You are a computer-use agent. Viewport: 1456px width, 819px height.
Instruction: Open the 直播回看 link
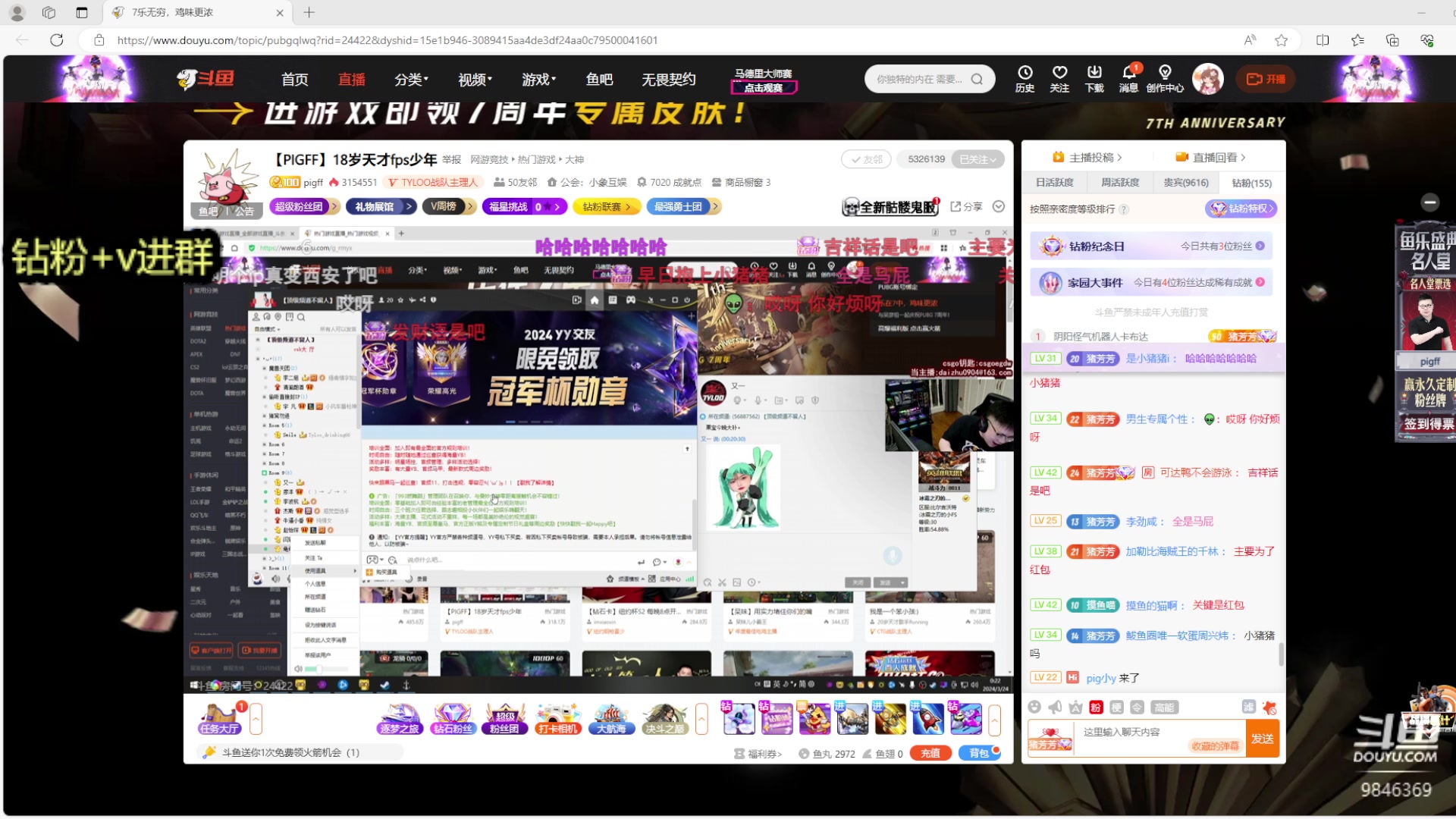click(1210, 157)
